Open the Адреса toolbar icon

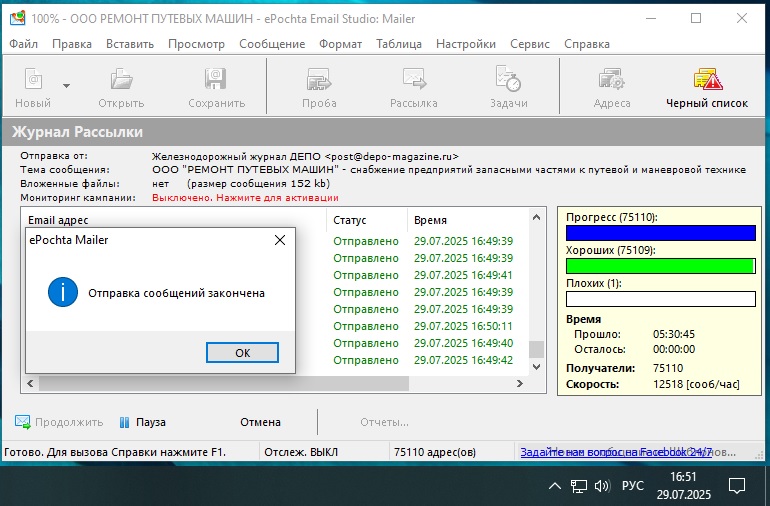611,79
